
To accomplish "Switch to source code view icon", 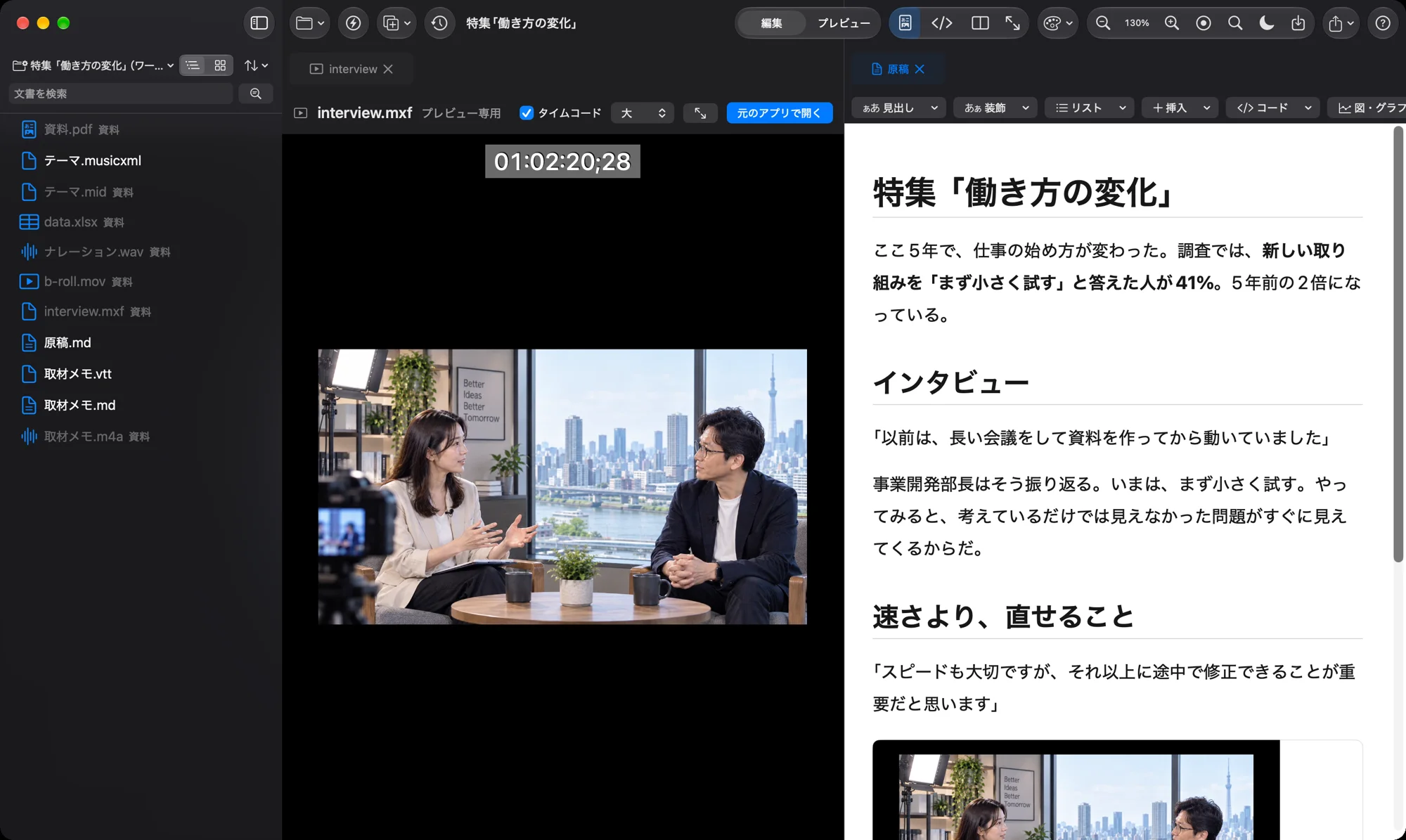I will point(942,23).
